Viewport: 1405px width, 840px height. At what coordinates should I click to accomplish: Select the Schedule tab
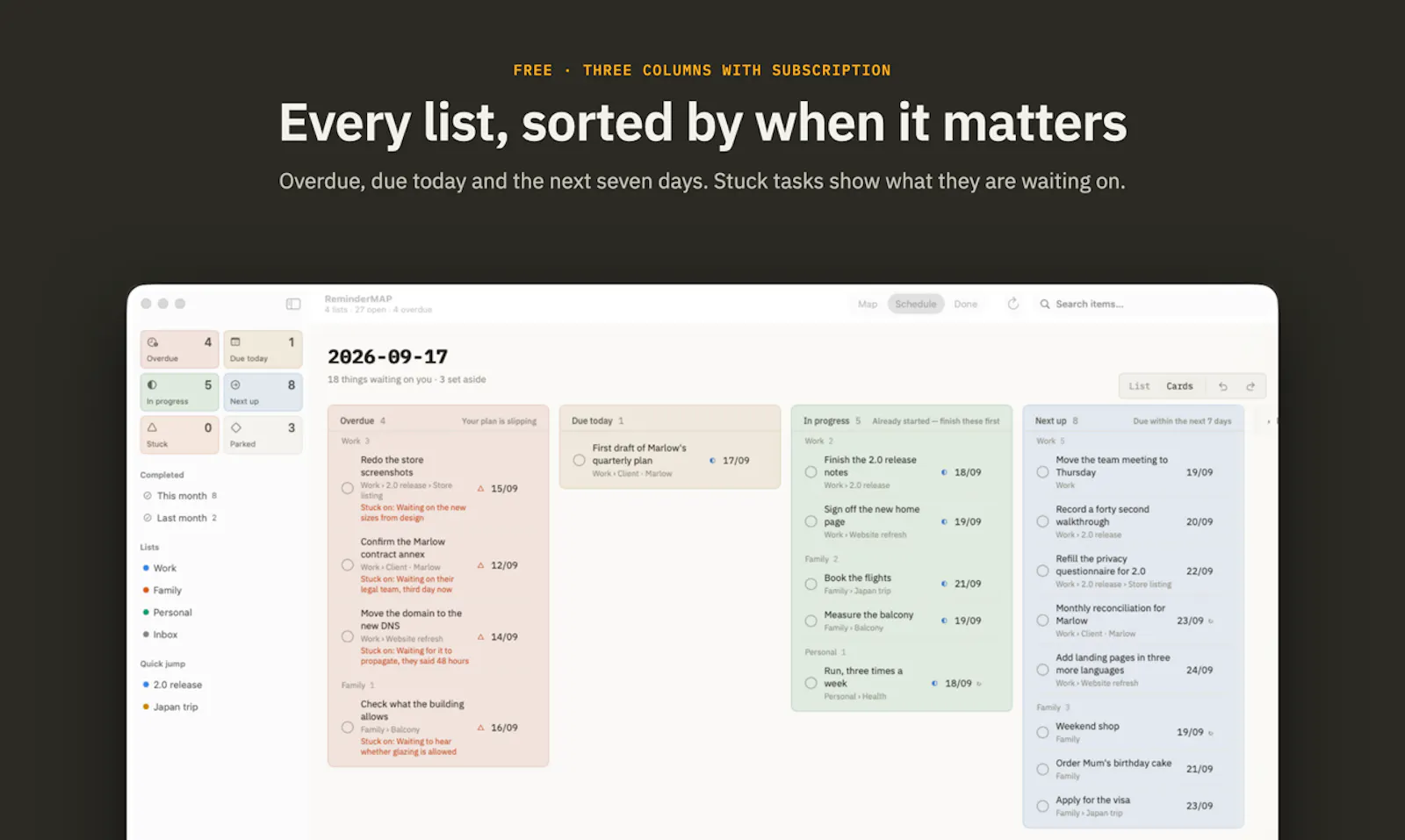pos(916,304)
